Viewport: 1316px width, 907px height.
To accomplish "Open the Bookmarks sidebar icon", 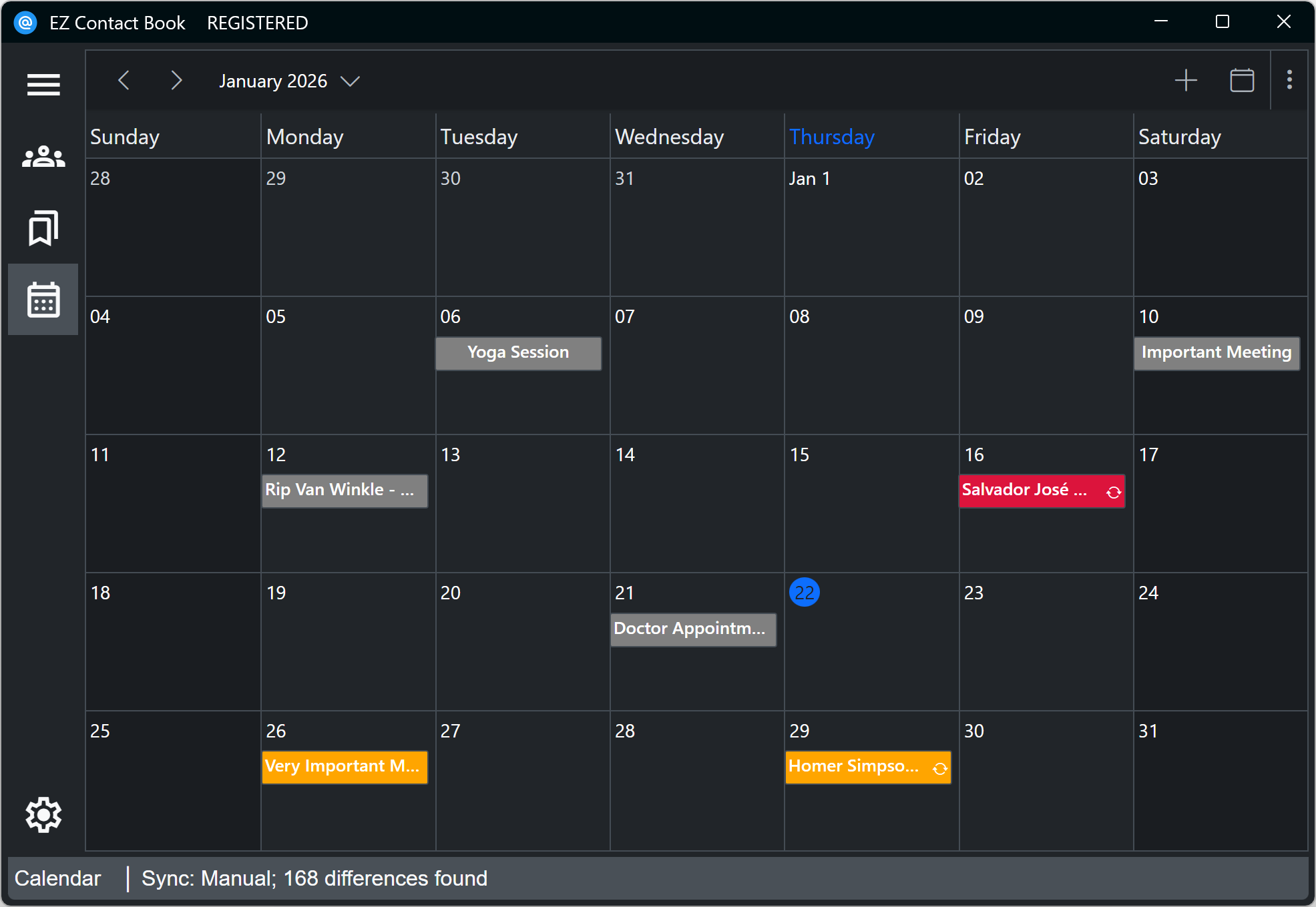I will [x=43, y=228].
